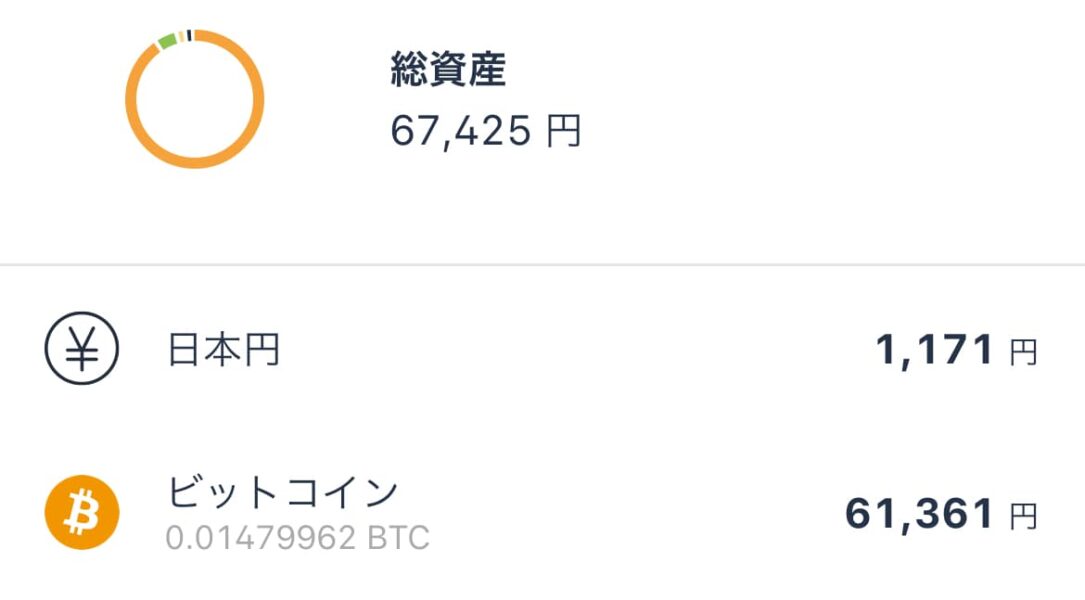Select the 61,361 円 Bitcoin value
This screenshot has height=600, width=1085.
942,514
